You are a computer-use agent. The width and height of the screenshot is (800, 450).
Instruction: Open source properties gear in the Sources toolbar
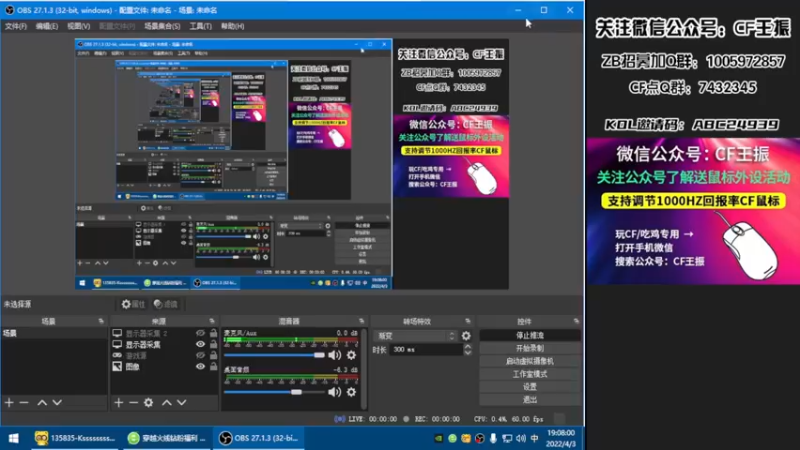tap(148, 403)
